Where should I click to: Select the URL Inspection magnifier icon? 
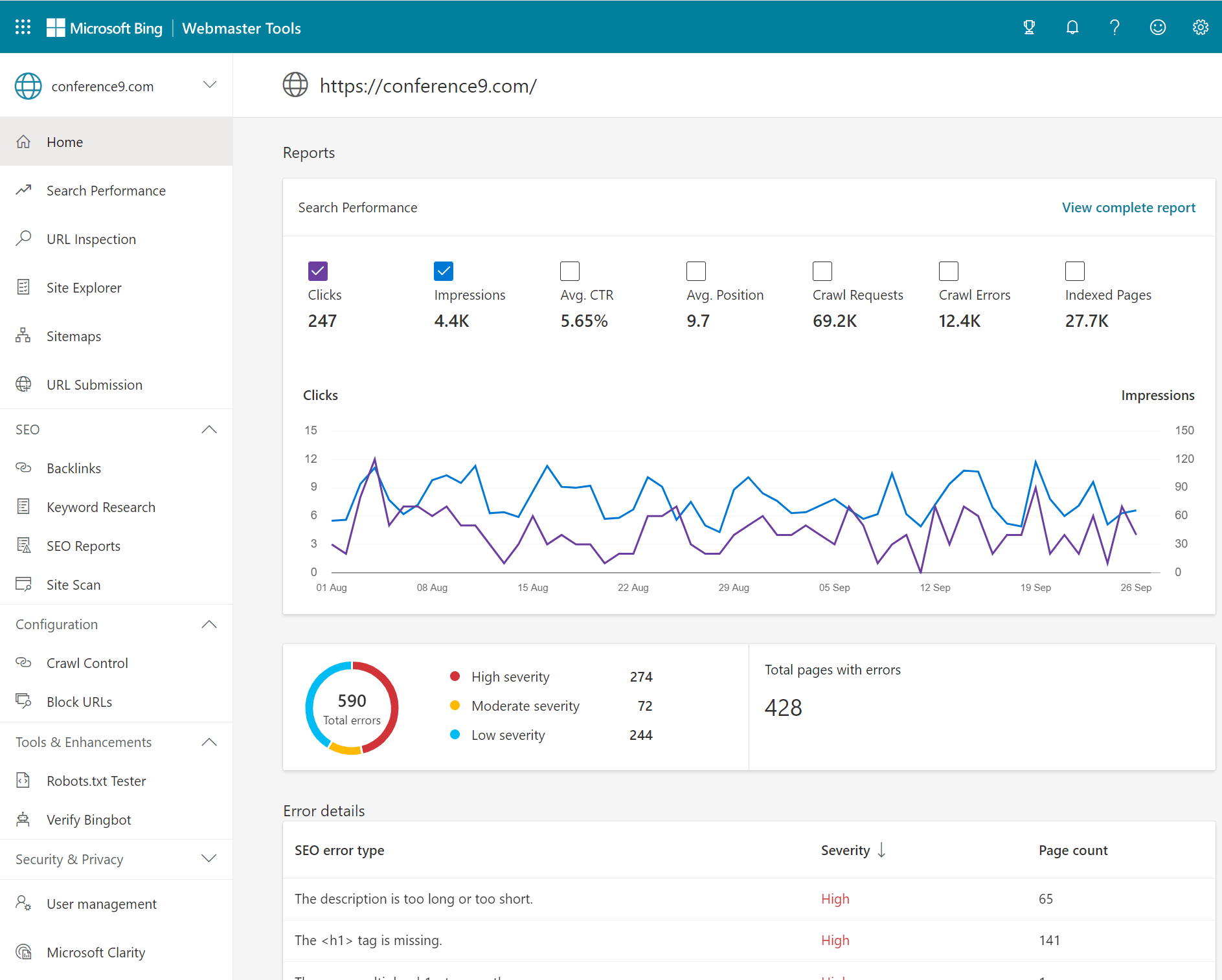click(24, 239)
